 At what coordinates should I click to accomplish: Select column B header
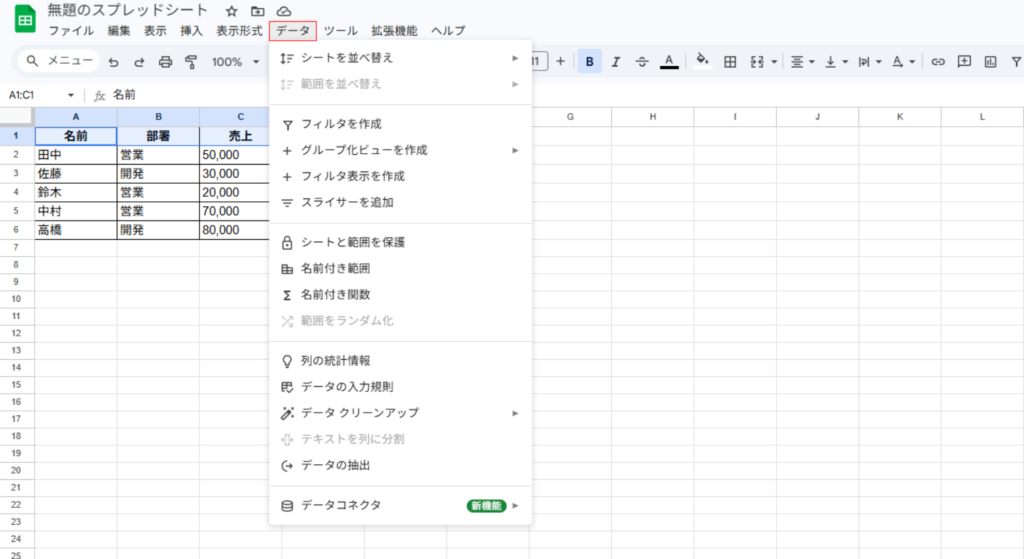[x=158, y=116]
